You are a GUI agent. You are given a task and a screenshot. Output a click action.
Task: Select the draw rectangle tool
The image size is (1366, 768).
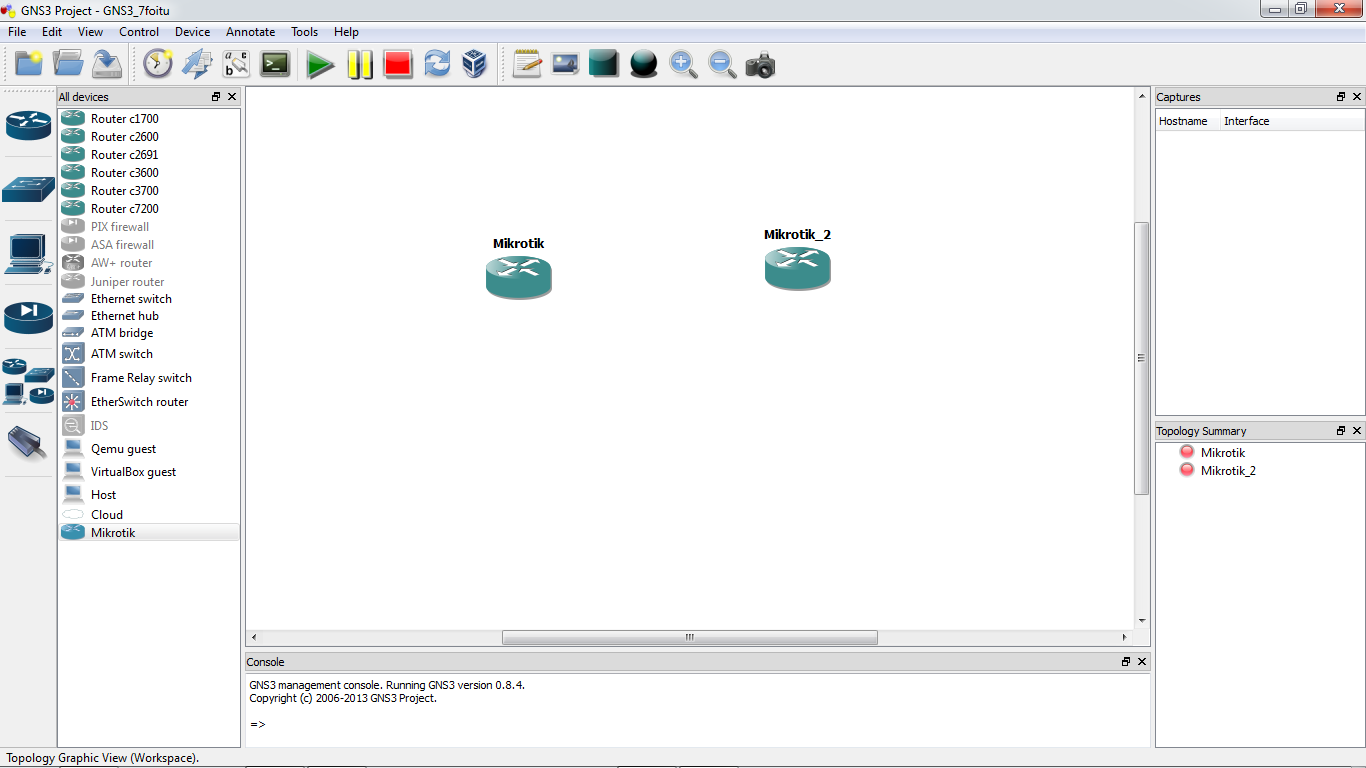click(604, 64)
